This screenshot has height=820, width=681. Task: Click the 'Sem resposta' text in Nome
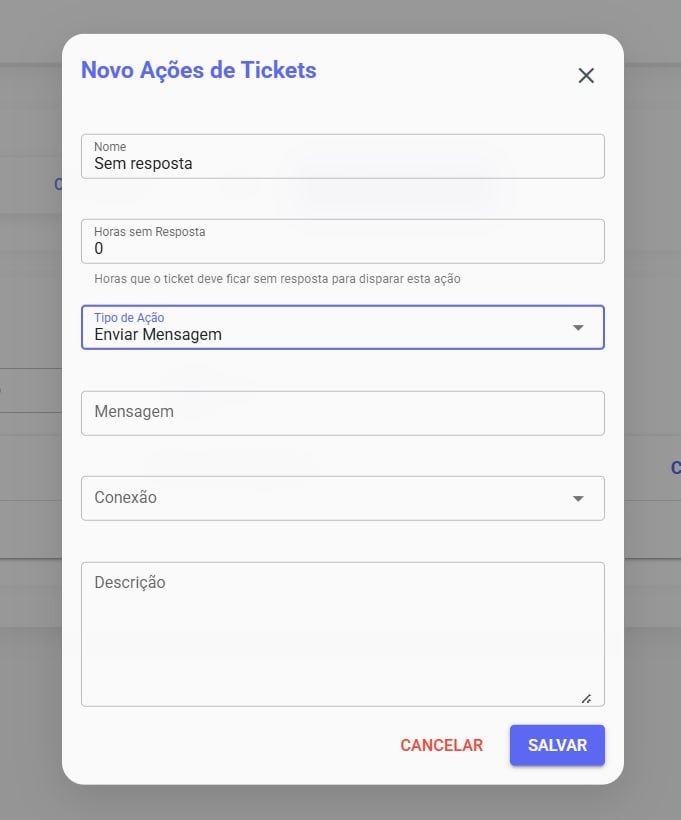tap(143, 163)
